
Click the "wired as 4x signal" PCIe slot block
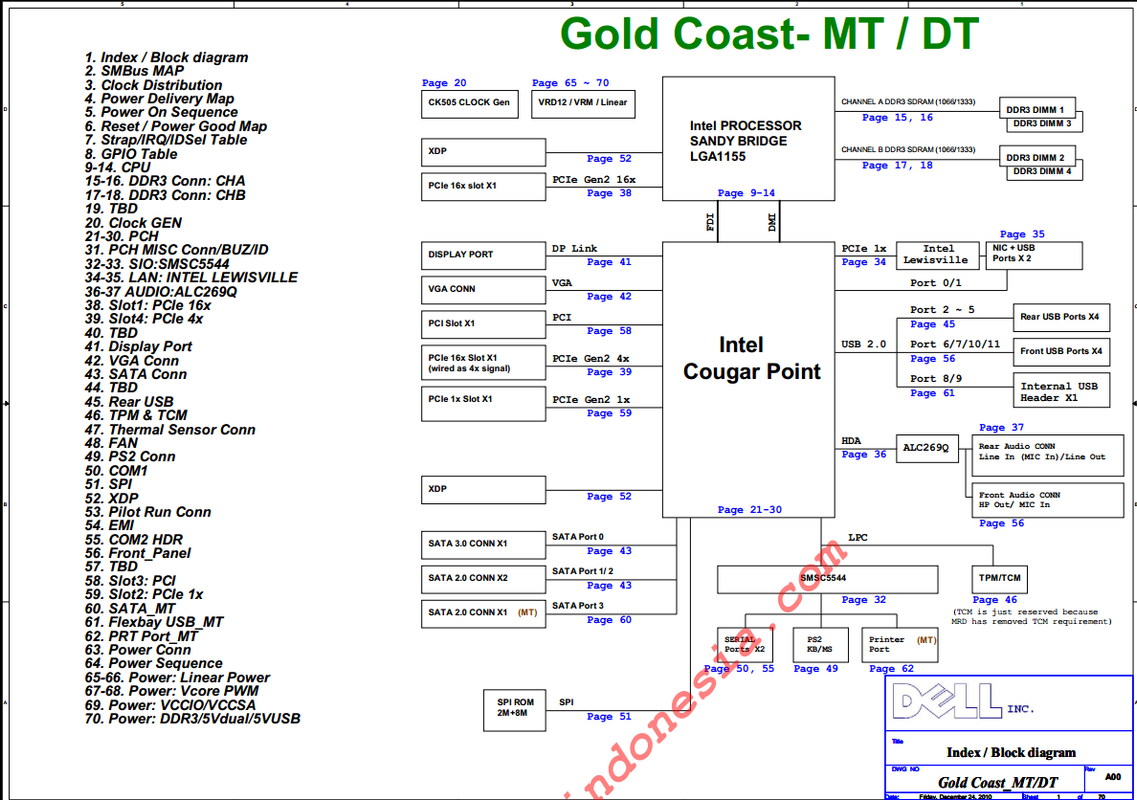pyautogui.click(x=483, y=363)
